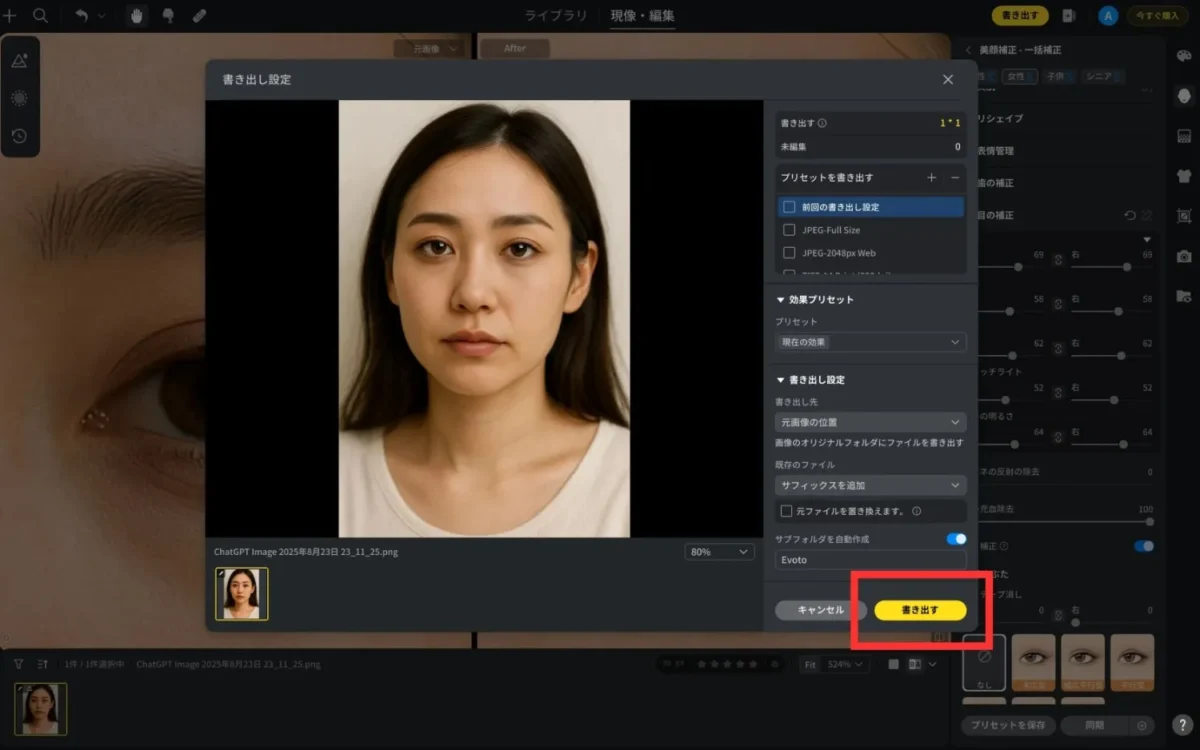Add a new export preset with plus icon
This screenshot has height=750, width=1200.
(x=931, y=177)
